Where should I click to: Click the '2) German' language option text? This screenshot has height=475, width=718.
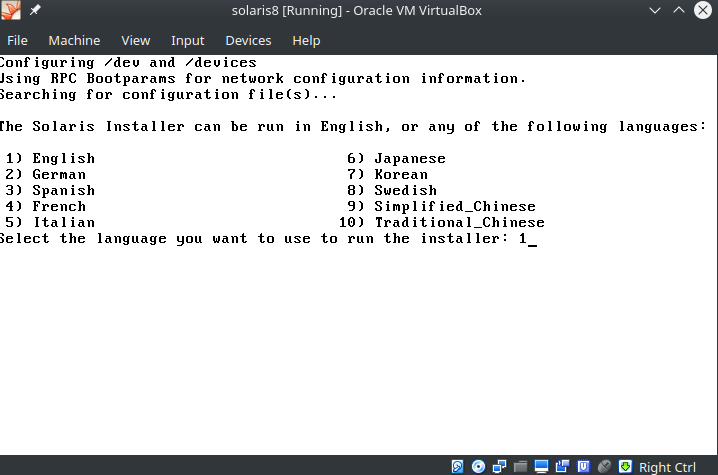pyautogui.click(x=46, y=175)
